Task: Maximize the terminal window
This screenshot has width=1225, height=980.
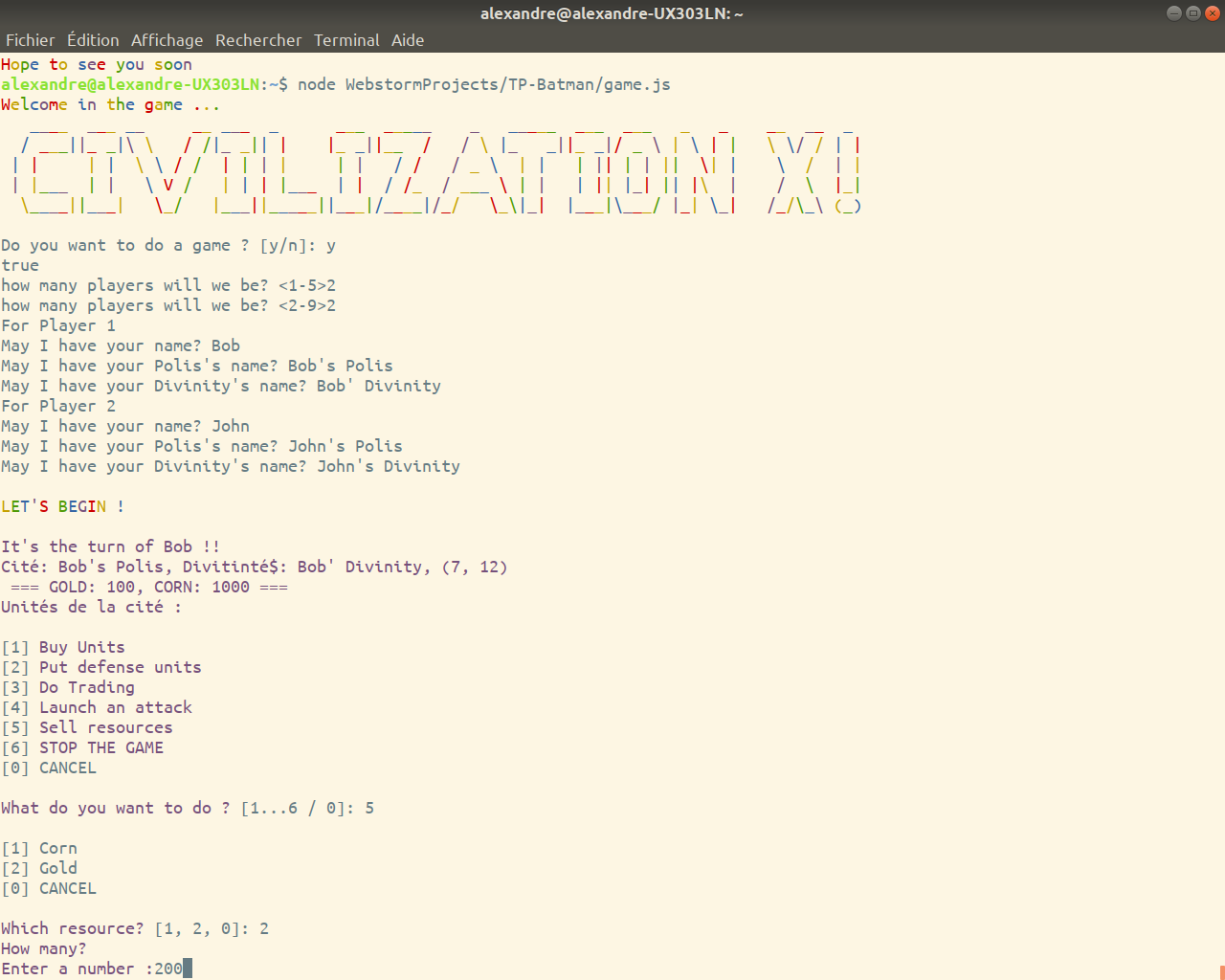Action: (1192, 12)
